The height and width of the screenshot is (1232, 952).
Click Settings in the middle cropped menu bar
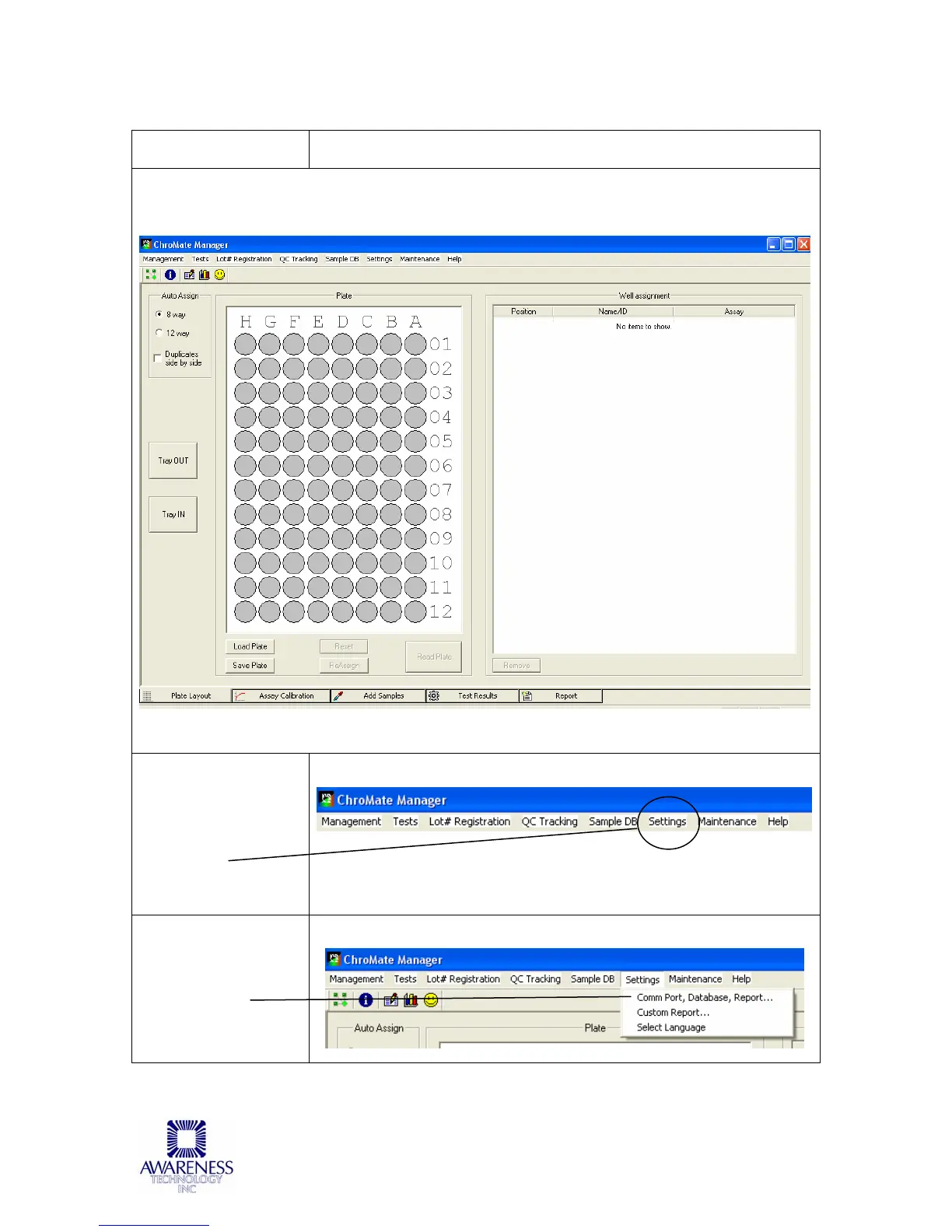pyautogui.click(x=667, y=821)
